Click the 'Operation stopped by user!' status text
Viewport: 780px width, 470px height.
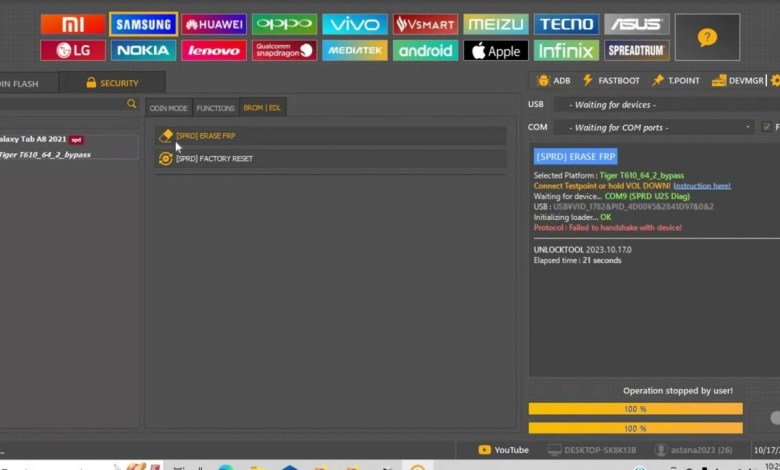678,391
